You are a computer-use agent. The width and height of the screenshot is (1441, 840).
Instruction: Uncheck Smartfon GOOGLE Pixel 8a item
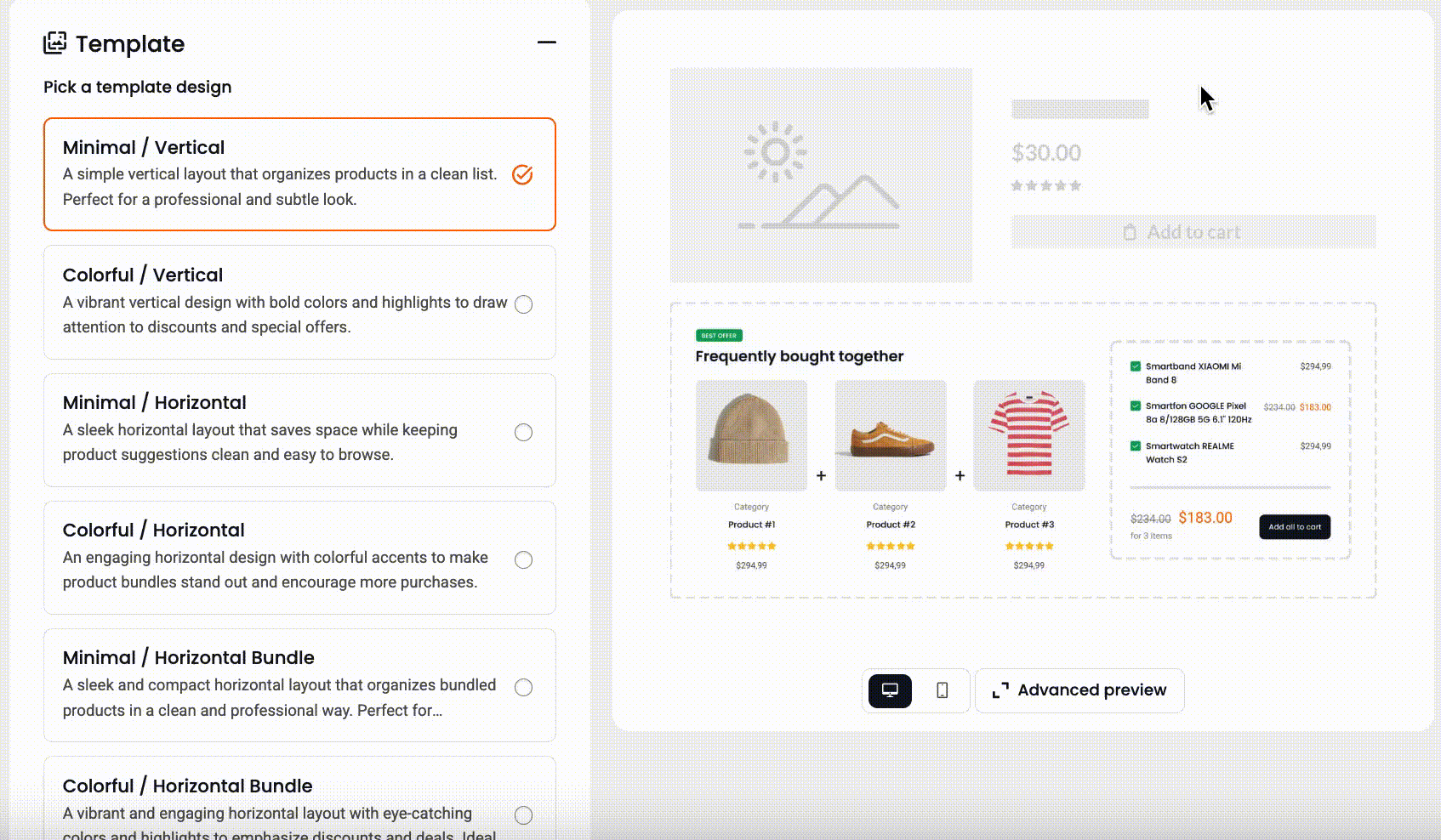coord(1135,406)
